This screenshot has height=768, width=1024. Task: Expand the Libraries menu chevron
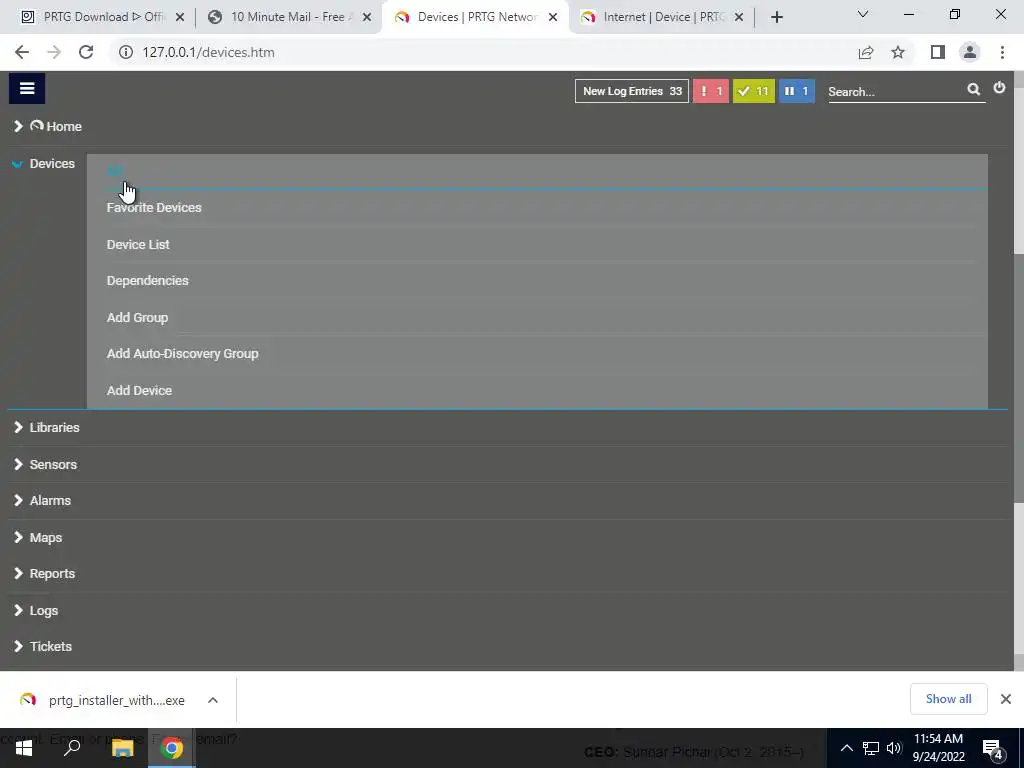tap(18, 427)
